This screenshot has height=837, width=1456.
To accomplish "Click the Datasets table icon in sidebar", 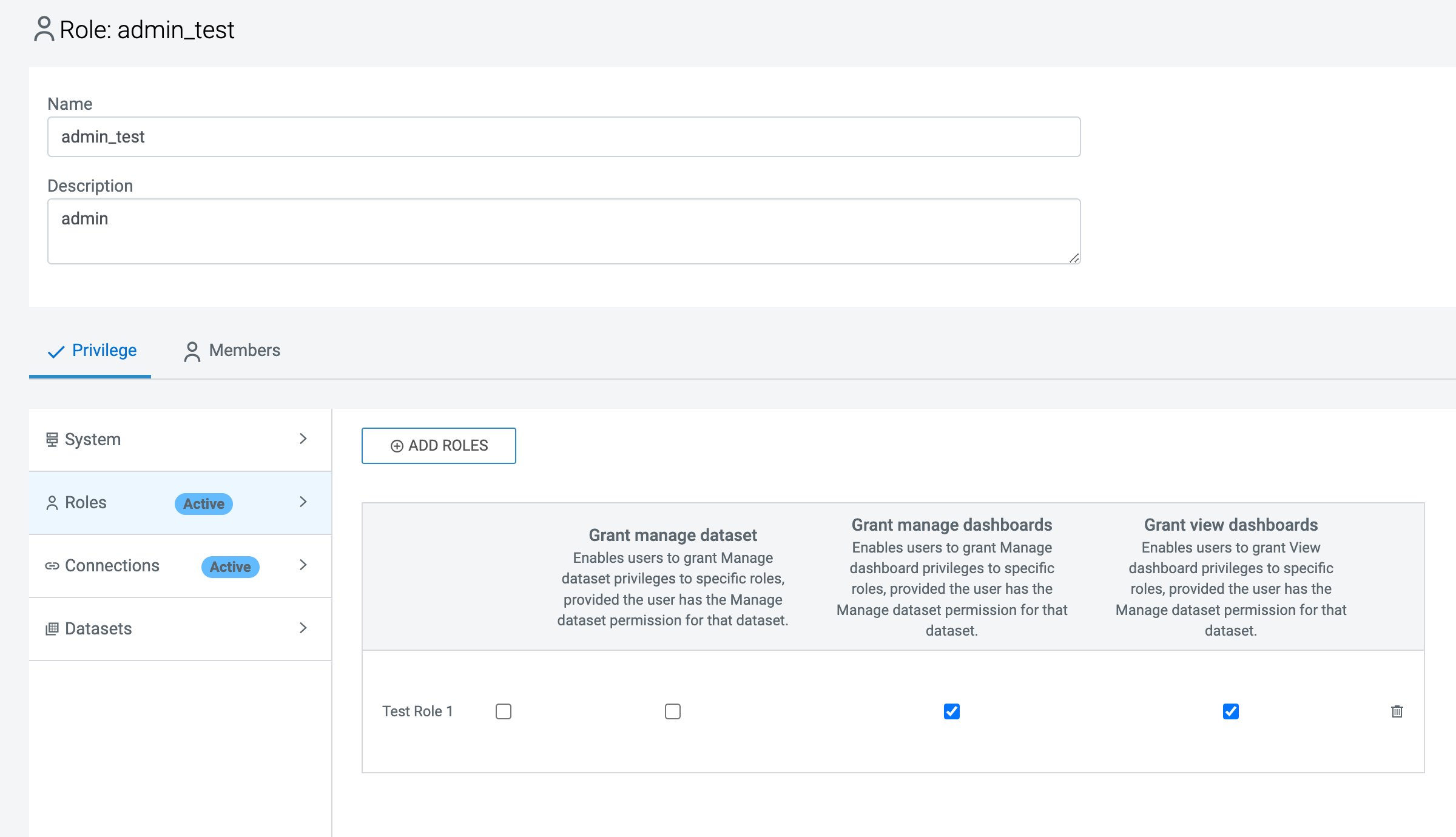I will coord(52,629).
